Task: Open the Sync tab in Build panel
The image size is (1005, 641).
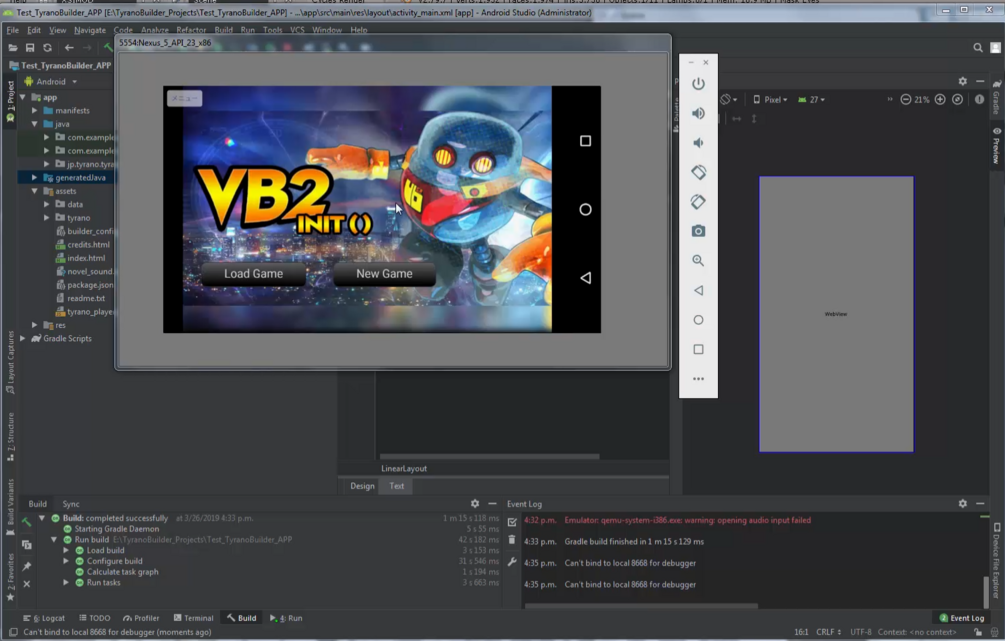Action: (x=71, y=504)
